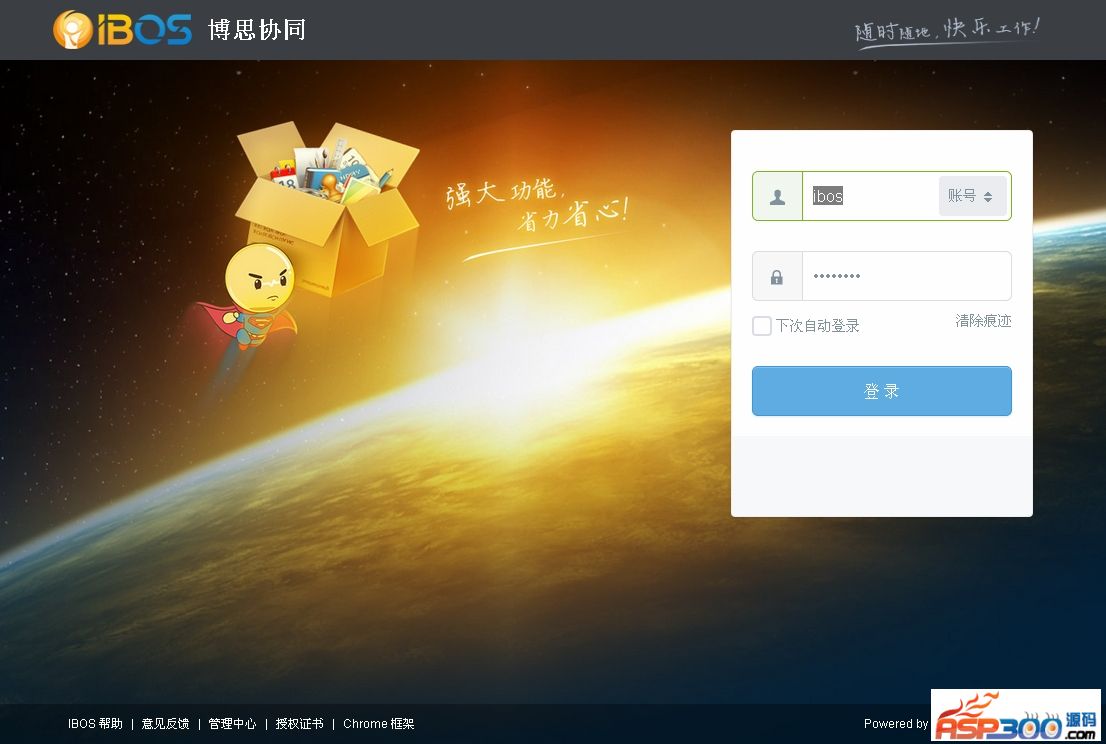Click the lock icon beside password field
Image resolution: width=1106 pixels, height=744 pixels.
(777, 277)
